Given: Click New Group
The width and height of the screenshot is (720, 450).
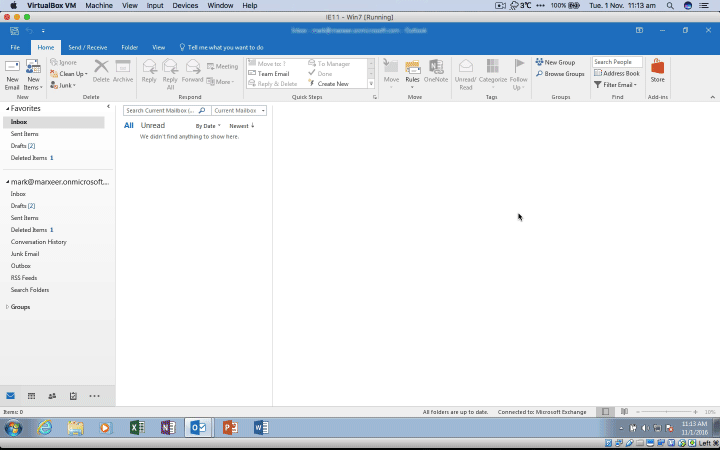Looking at the screenshot, I should [x=555, y=62].
